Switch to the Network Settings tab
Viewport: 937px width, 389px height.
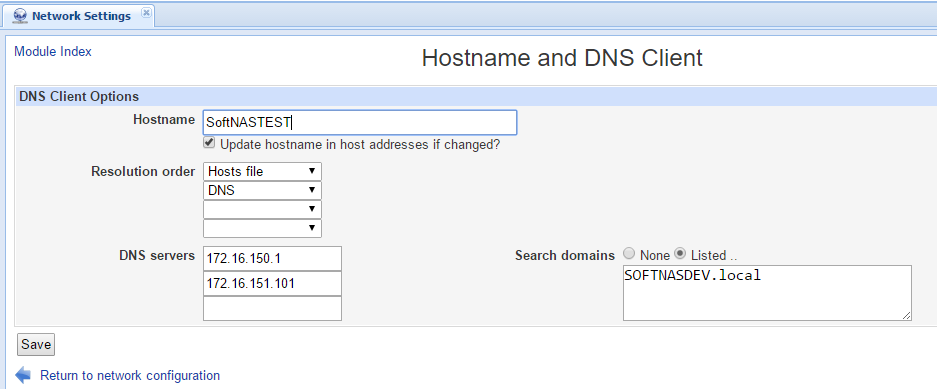pyautogui.click(x=79, y=16)
